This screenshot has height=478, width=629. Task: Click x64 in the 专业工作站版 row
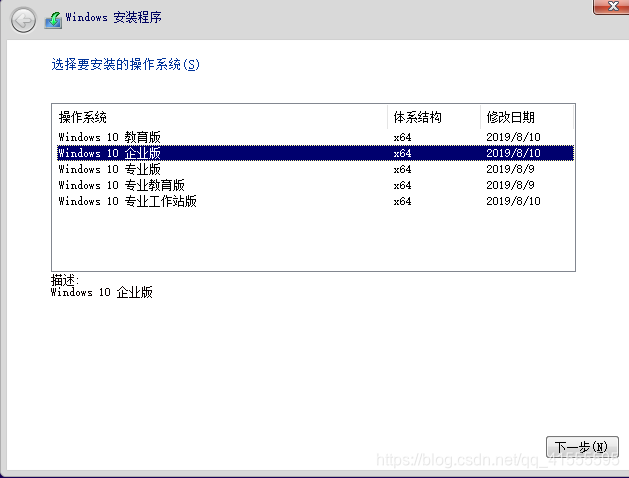(x=402, y=202)
